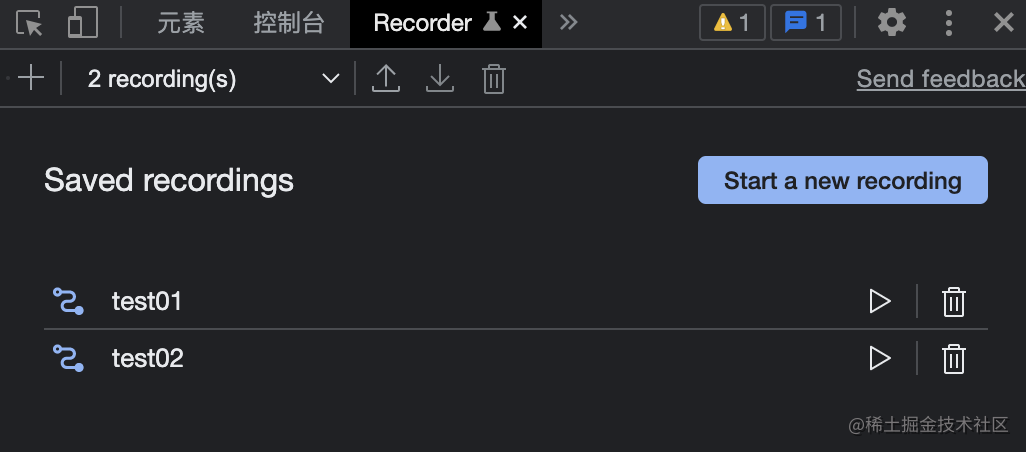This screenshot has height=452, width=1026.
Task: Open the test01 recording
Action: point(147,302)
